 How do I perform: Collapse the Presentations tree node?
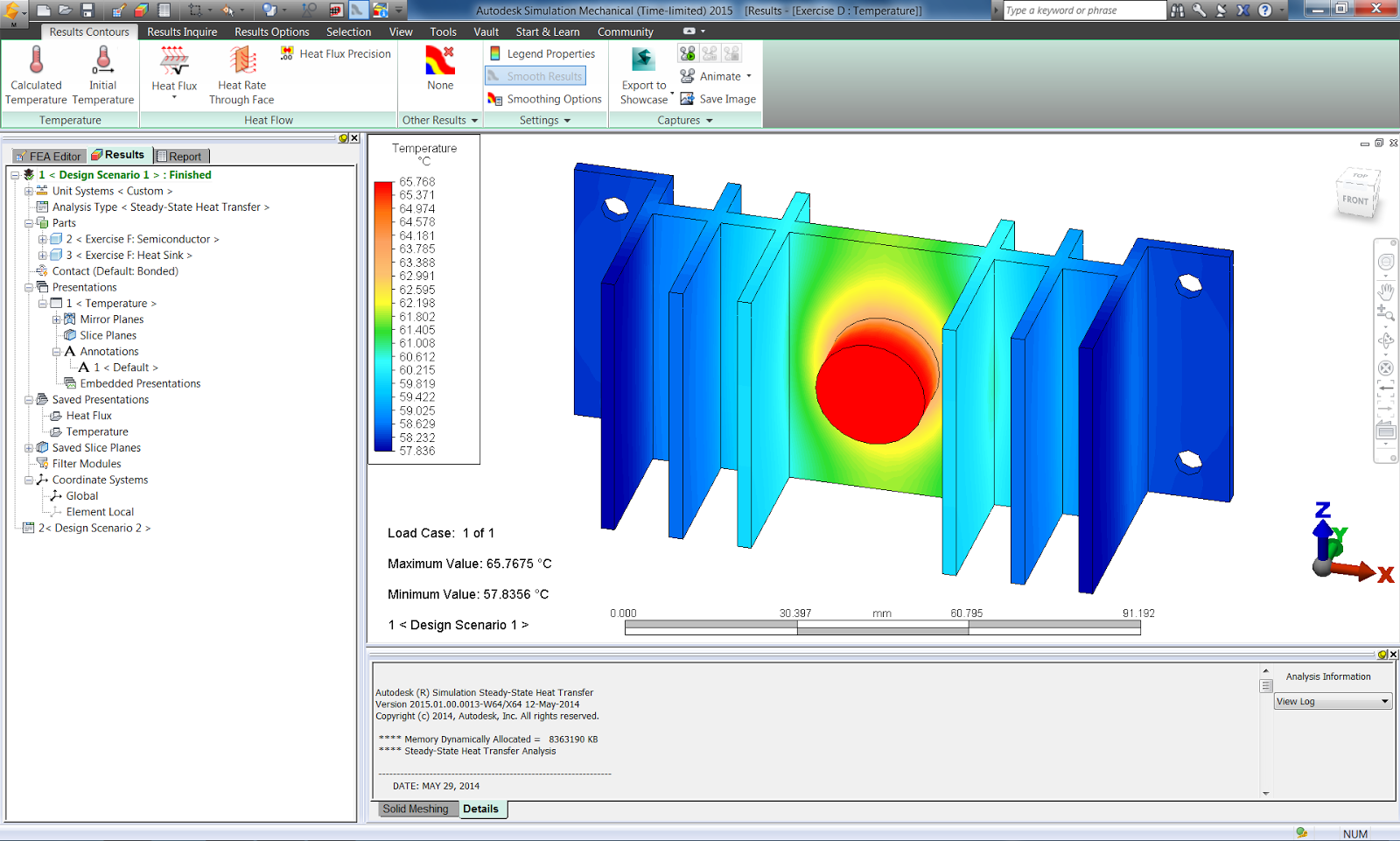(29, 287)
